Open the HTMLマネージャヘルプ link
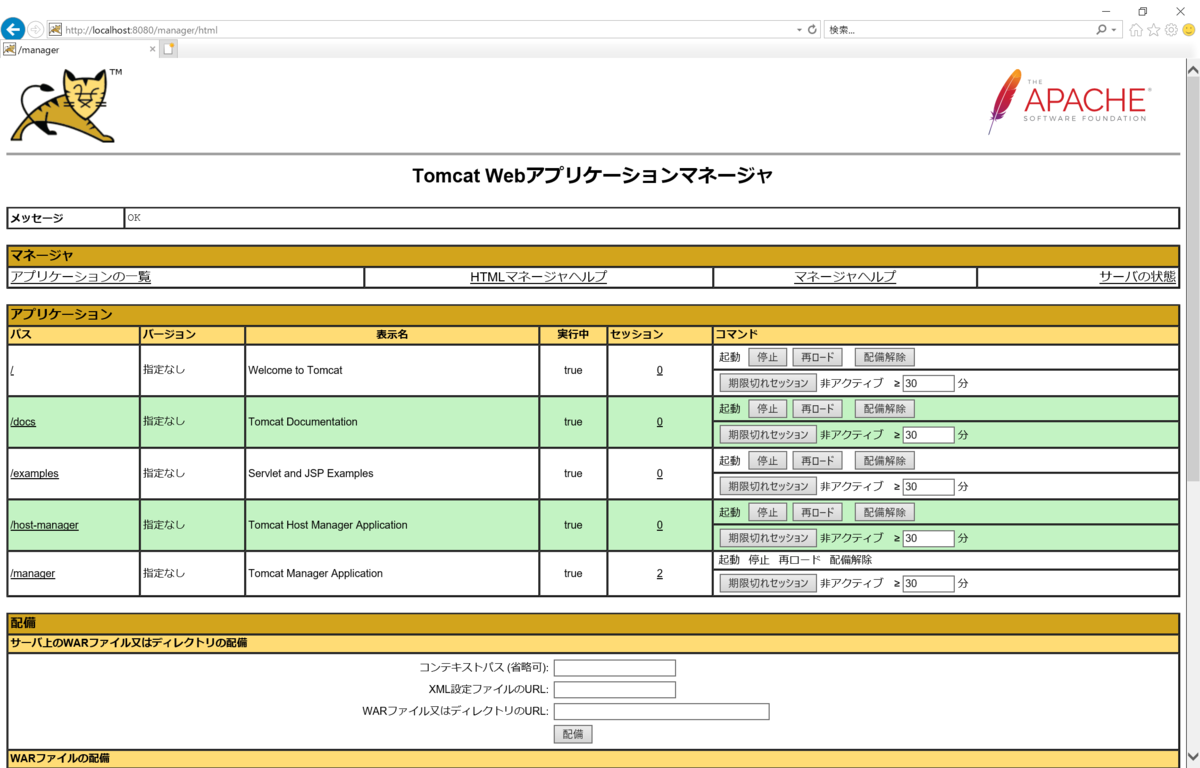Image resolution: width=1200 pixels, height=768 pixels. point(538,277)
